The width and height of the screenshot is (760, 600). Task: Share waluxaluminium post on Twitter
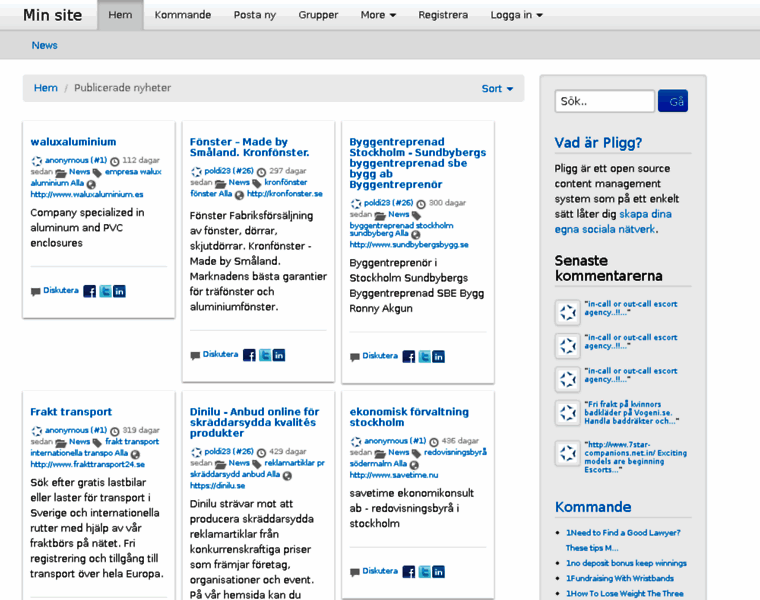coord(105,291)
